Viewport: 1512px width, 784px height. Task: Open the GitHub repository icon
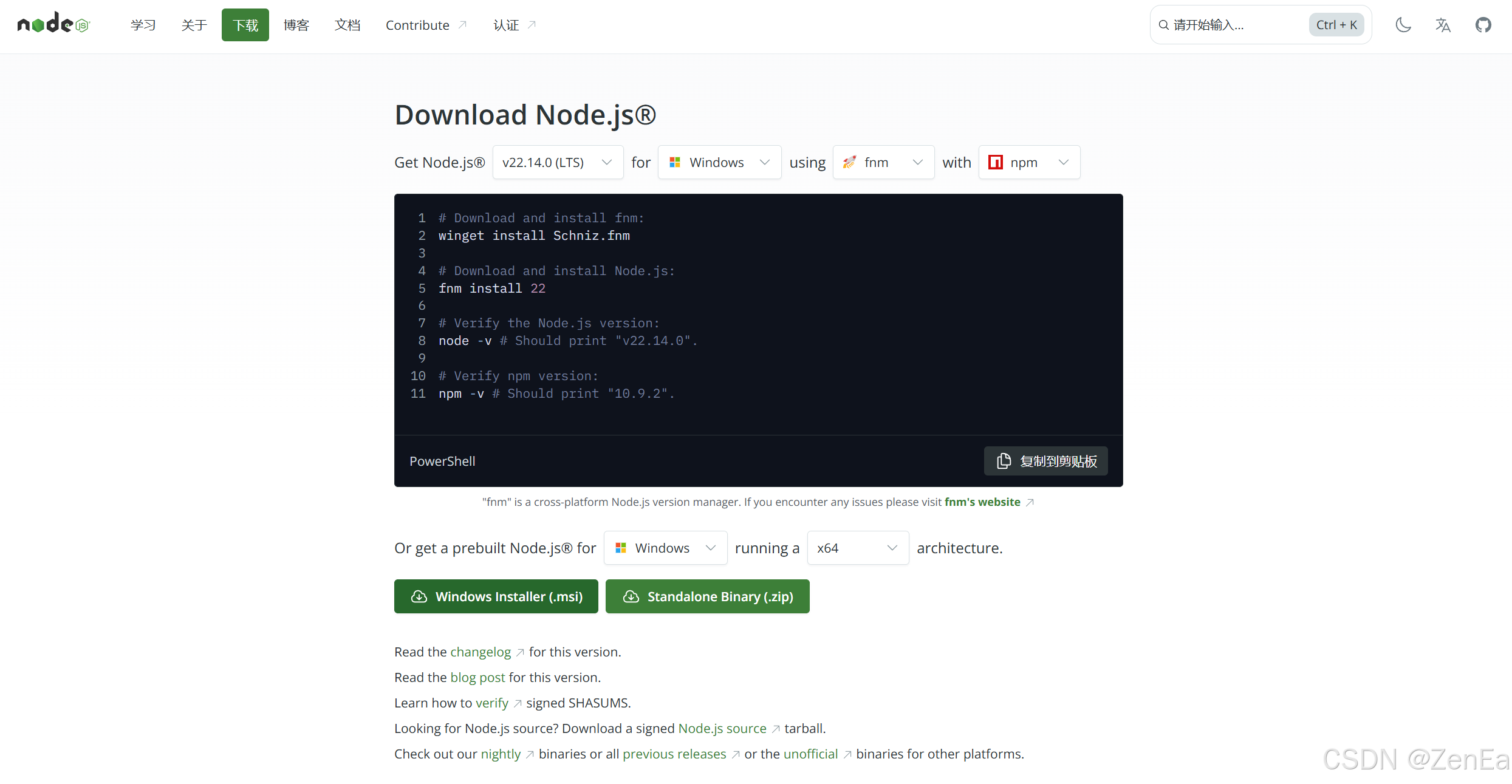point(1483,25)
